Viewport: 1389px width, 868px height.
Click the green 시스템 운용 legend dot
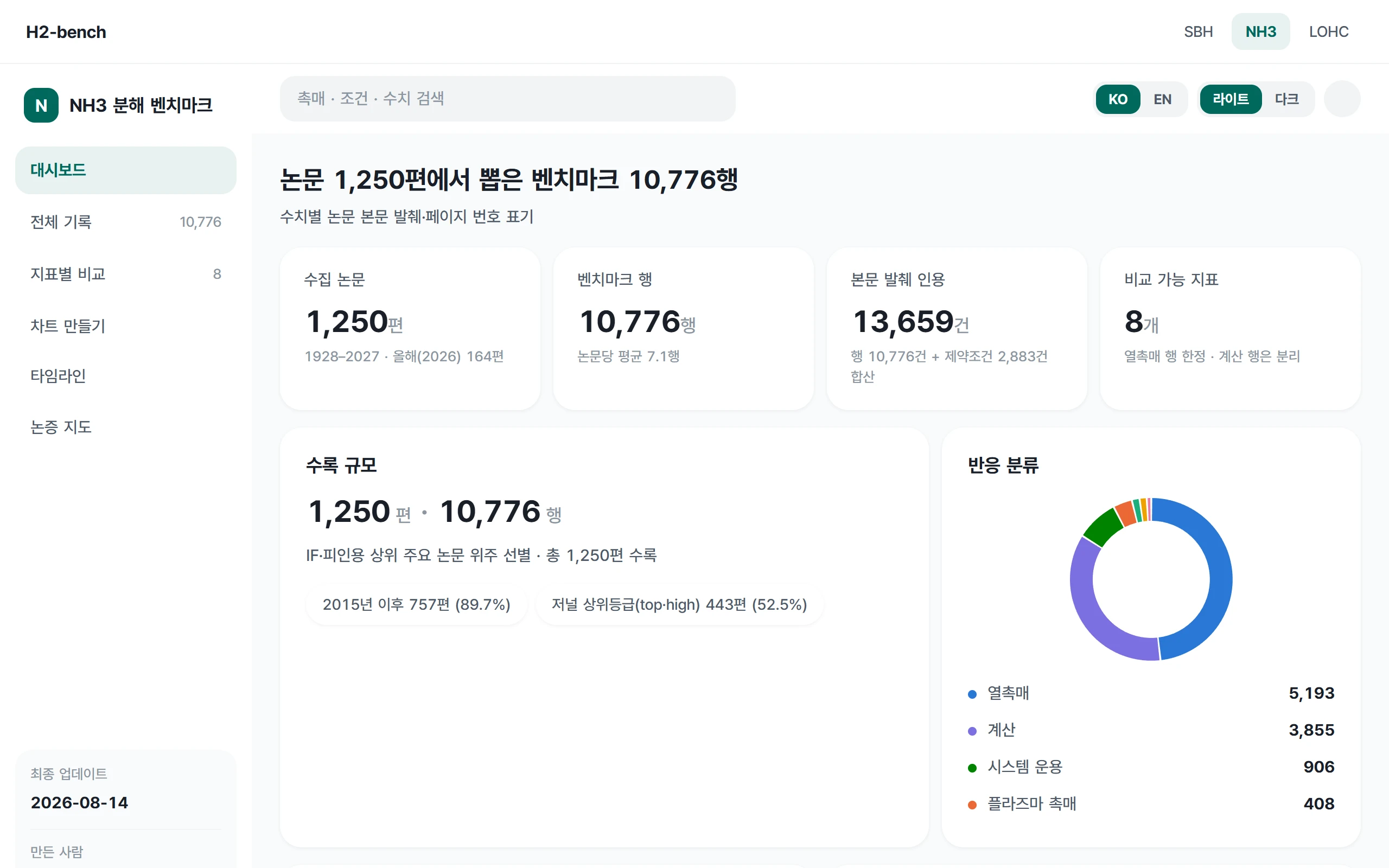[972, 768]
